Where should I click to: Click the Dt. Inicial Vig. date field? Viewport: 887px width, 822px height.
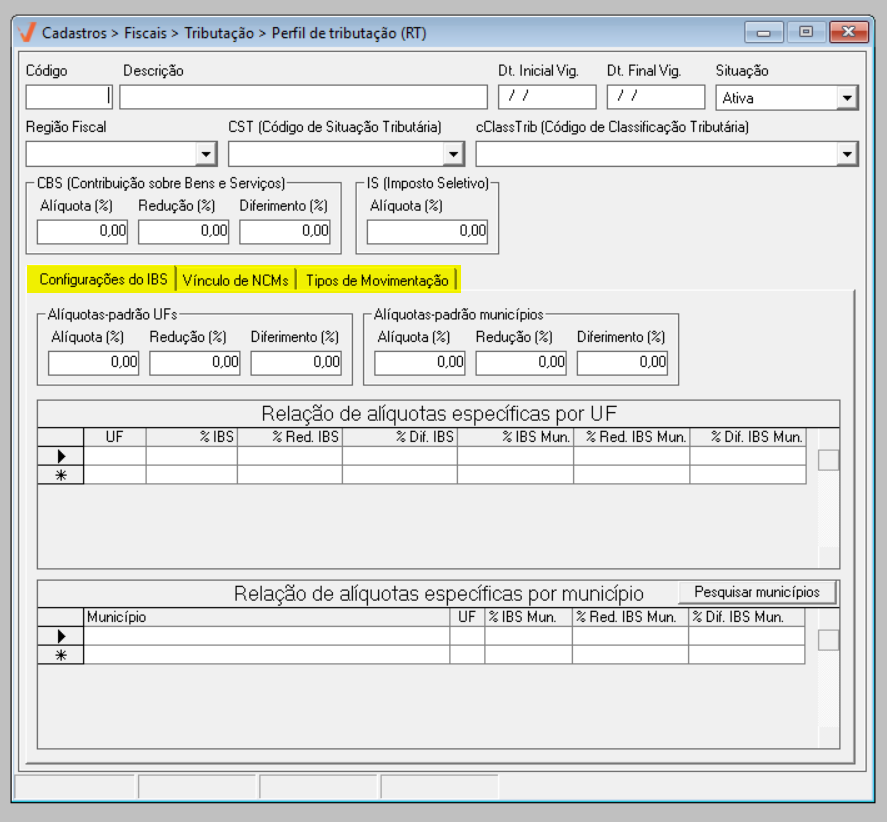click(x=546, y=97)
